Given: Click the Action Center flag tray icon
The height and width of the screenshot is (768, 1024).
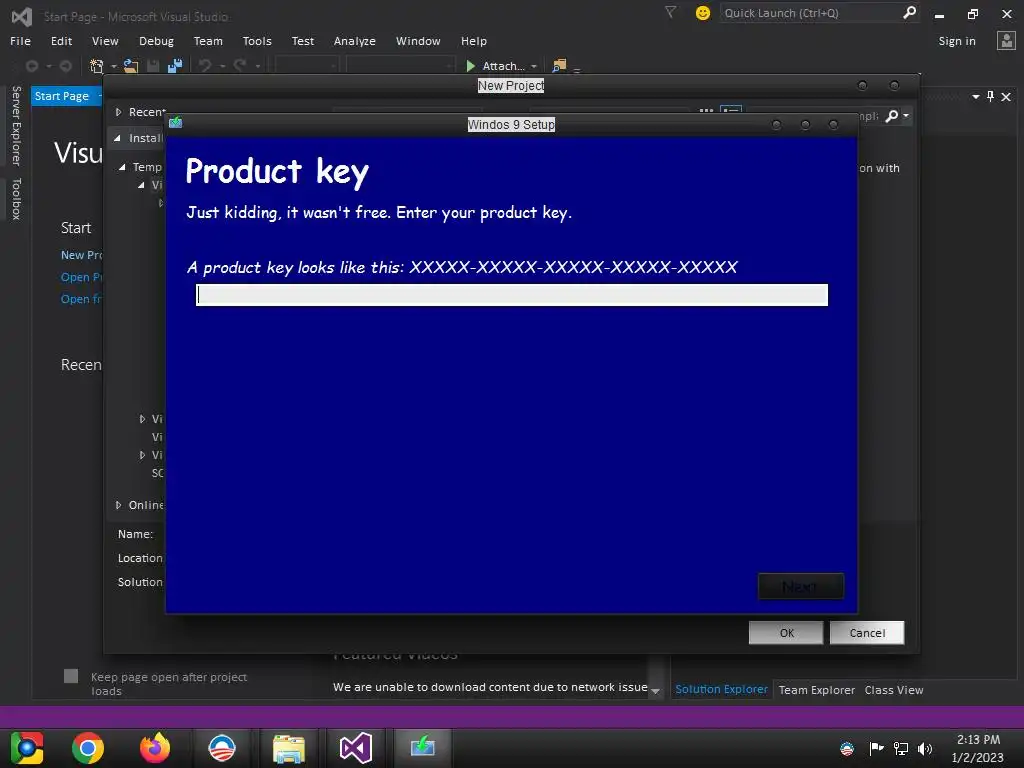Looking at the screenshot, I should 876,748.
